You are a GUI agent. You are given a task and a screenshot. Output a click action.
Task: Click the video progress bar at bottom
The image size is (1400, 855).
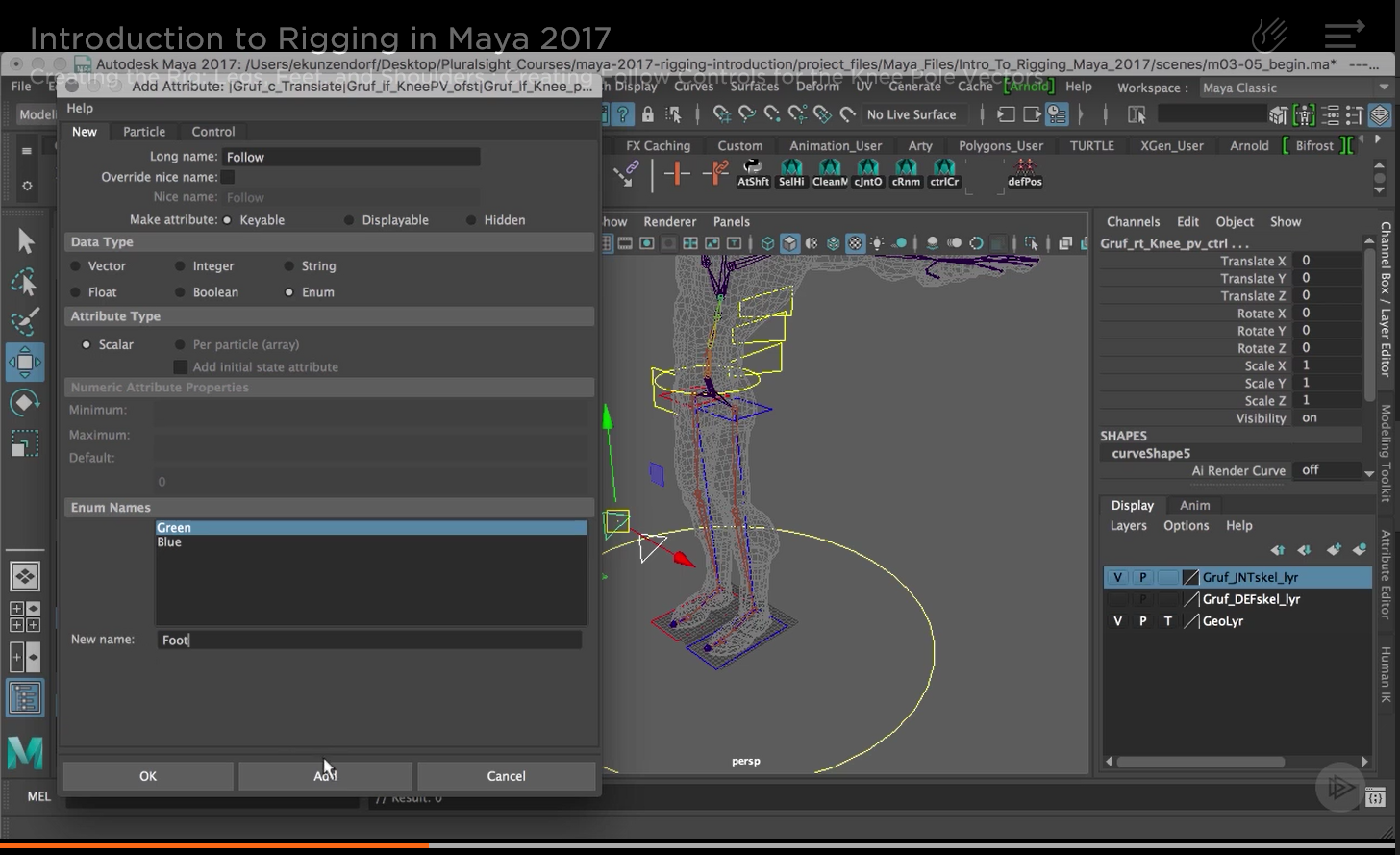[x=700, y=846]
